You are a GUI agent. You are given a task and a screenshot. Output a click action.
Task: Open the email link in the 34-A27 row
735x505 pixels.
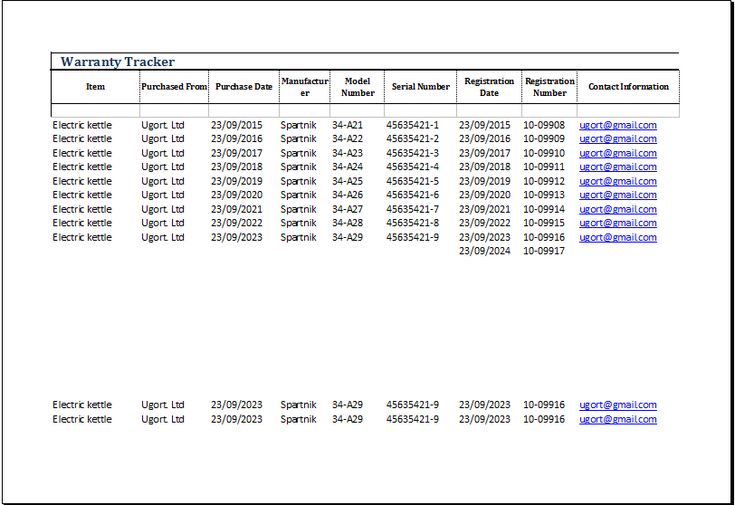coord(618,210)
